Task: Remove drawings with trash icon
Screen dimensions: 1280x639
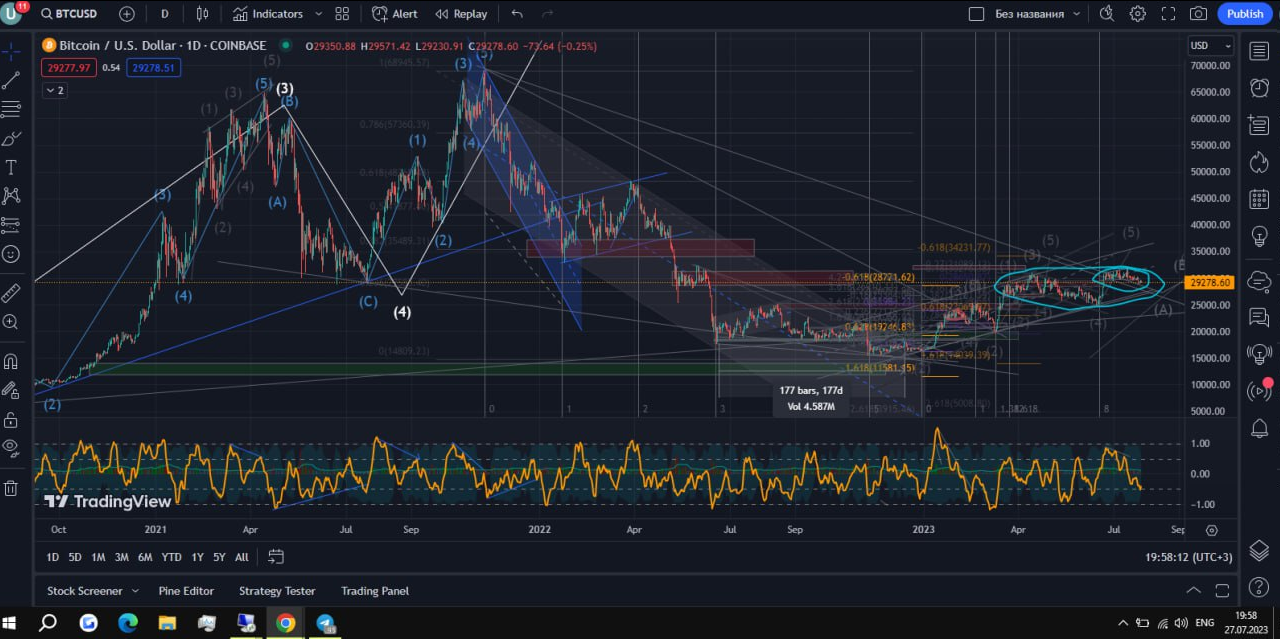Action: (x=11, y=488)
